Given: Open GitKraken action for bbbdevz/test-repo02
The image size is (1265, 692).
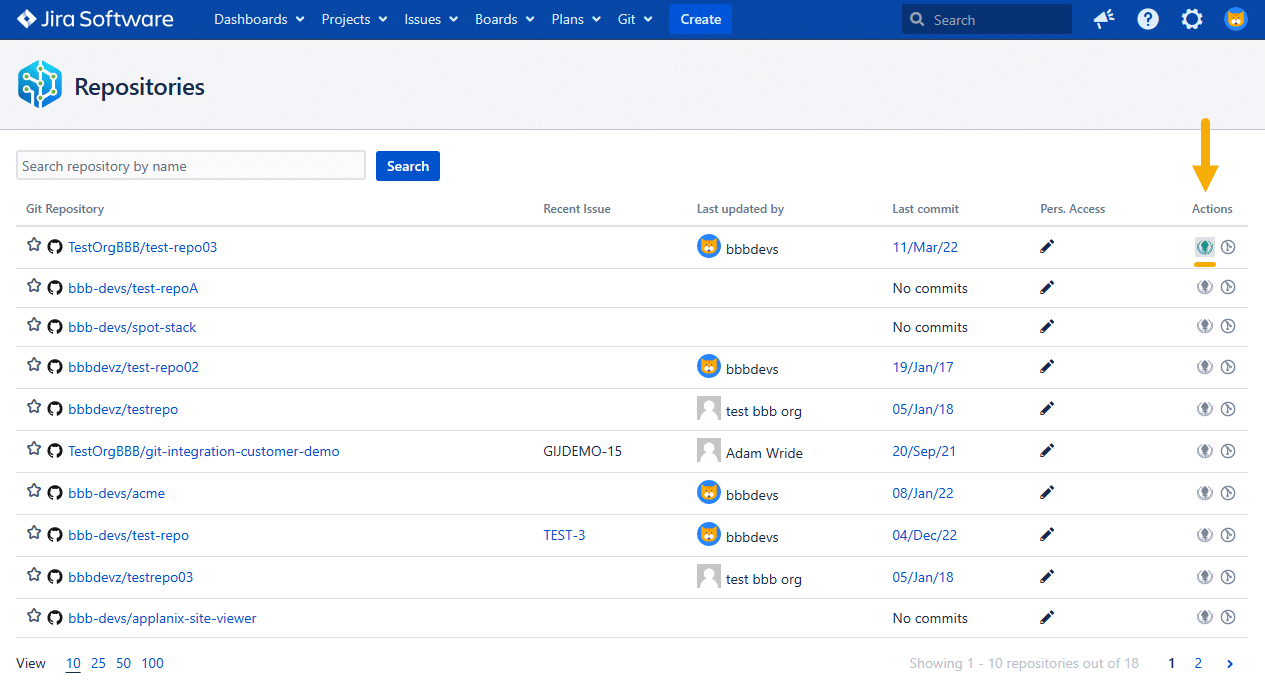Looking at the screenshot, I should [1205, 367].
